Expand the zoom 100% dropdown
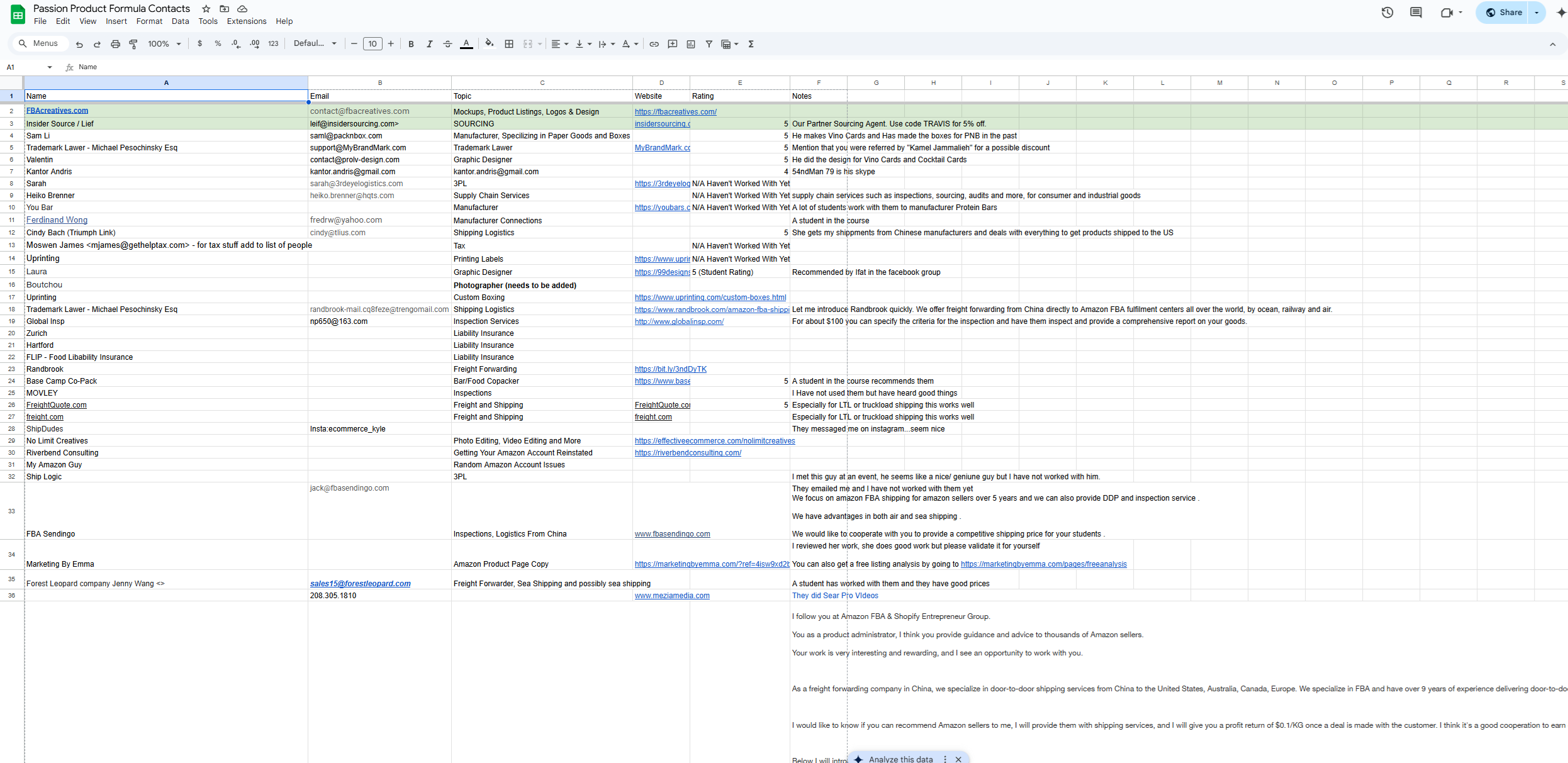Screen dimensions: 1568x763 [164, 44]
